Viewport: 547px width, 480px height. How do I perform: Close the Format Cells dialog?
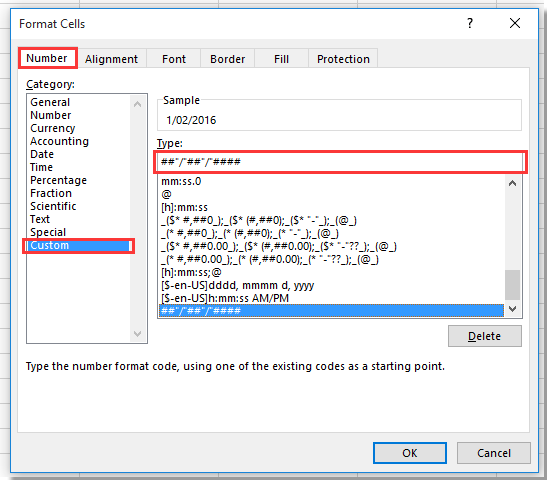pyautogui.click(x=515, y=23)
